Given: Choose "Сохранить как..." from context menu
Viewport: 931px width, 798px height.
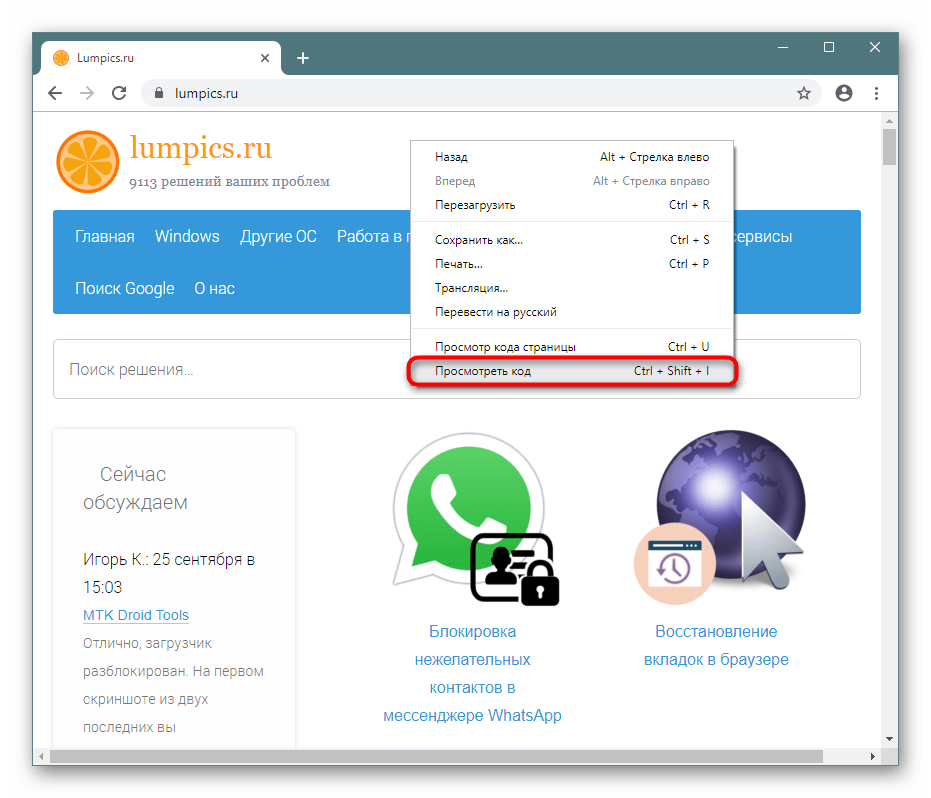Looking at the screenshot, I should tap(478, 240).
